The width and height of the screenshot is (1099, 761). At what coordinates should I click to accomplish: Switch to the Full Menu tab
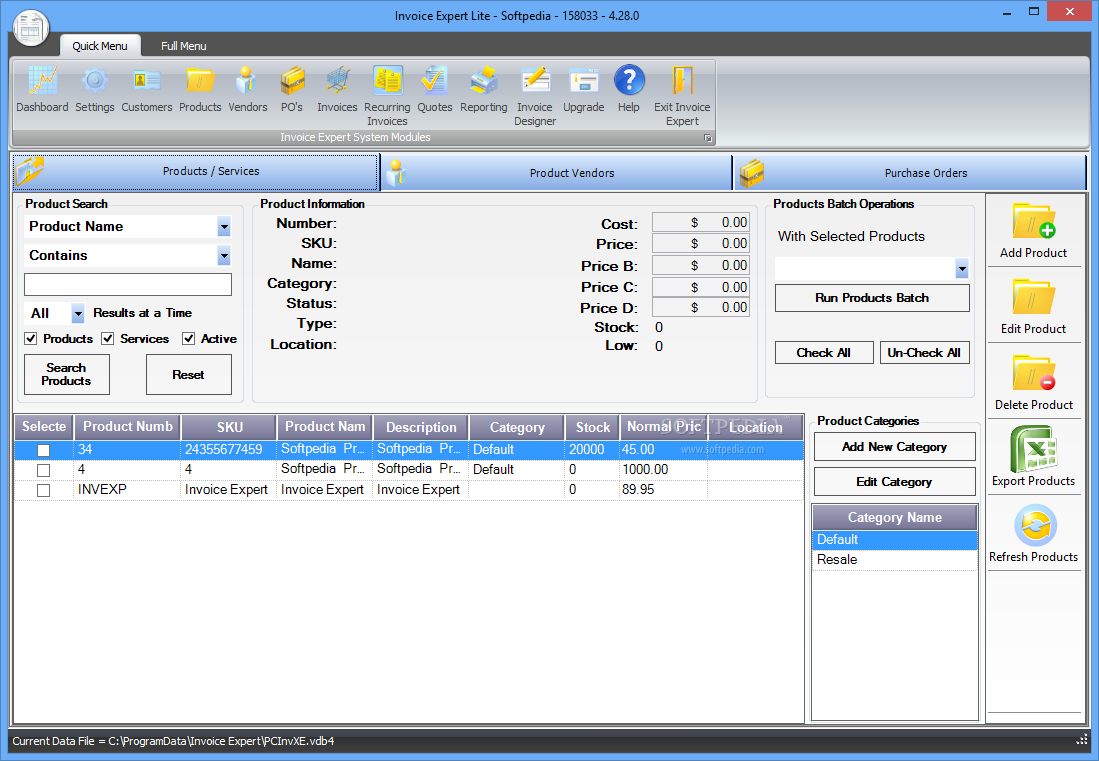coord(184,46)
